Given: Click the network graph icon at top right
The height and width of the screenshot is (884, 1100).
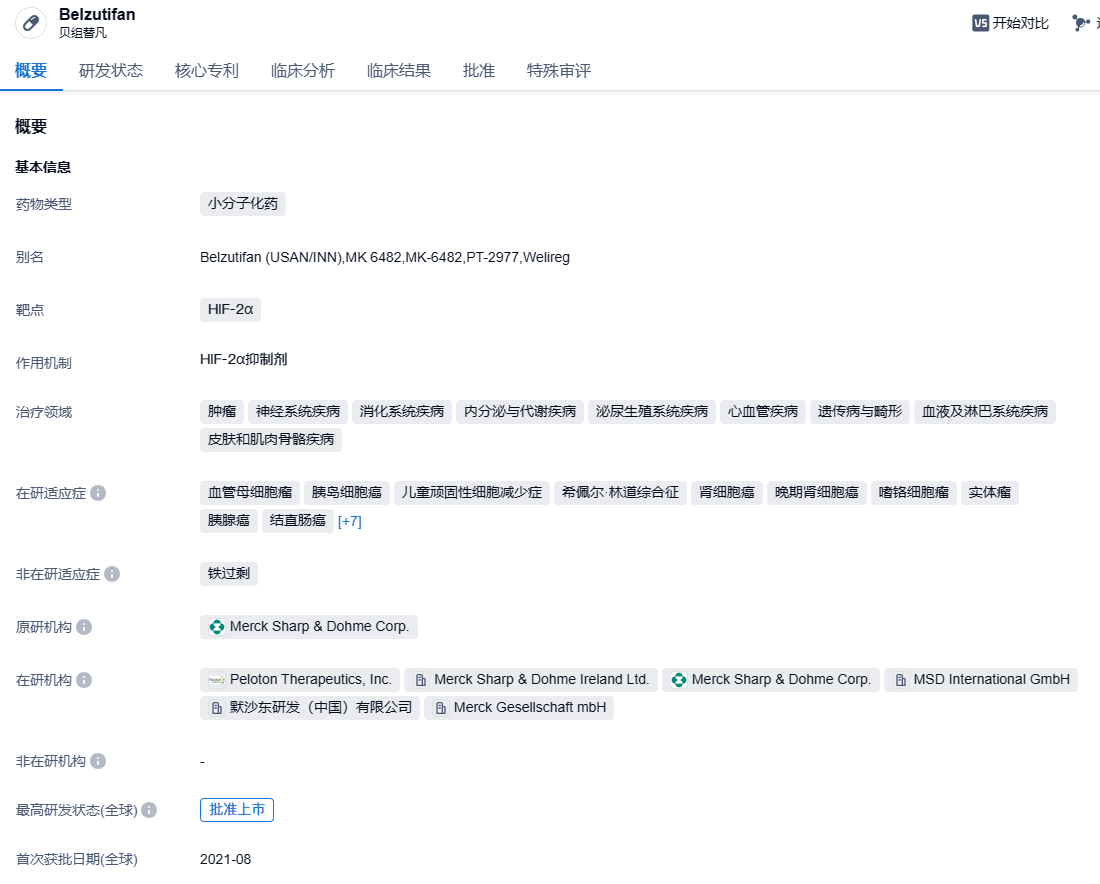Looking at the screenshot, I should (x=1080, y=23).
